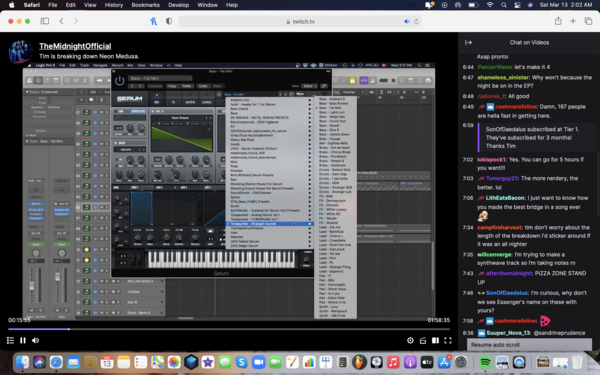Open the TheMidnightOfficial channel link
The width and height of the screenshot is (600, 375).
pos(75,46)
